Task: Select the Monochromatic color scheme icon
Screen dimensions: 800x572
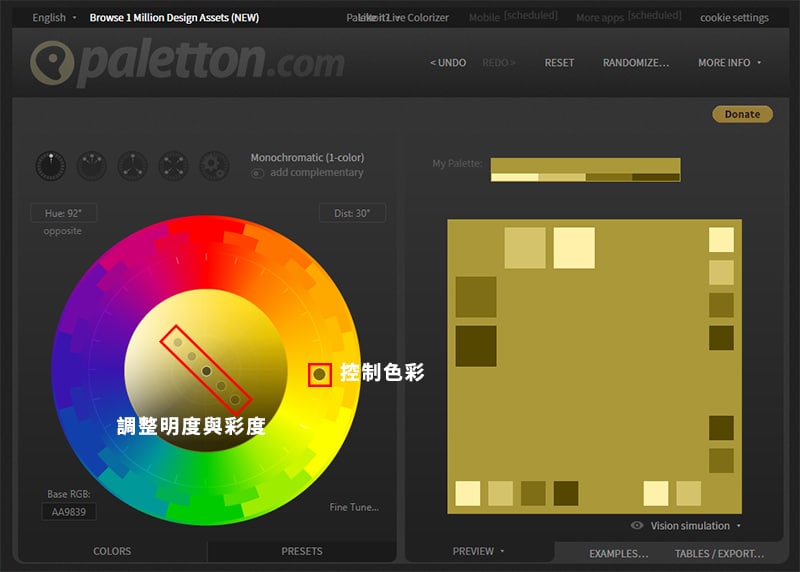Action: coord(51,166)
